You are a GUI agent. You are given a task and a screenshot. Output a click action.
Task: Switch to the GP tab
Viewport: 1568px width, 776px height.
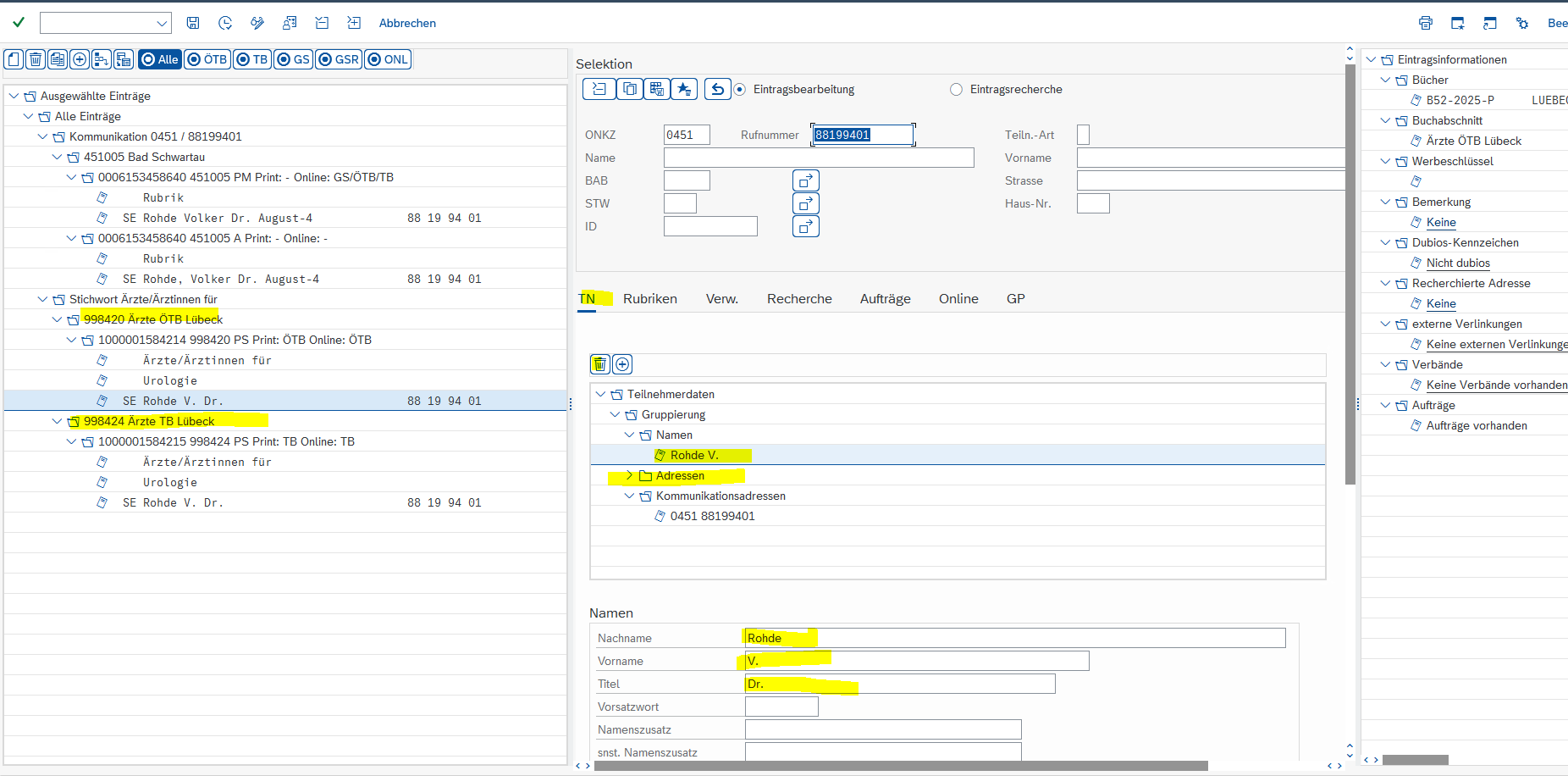click(1016, 298)
